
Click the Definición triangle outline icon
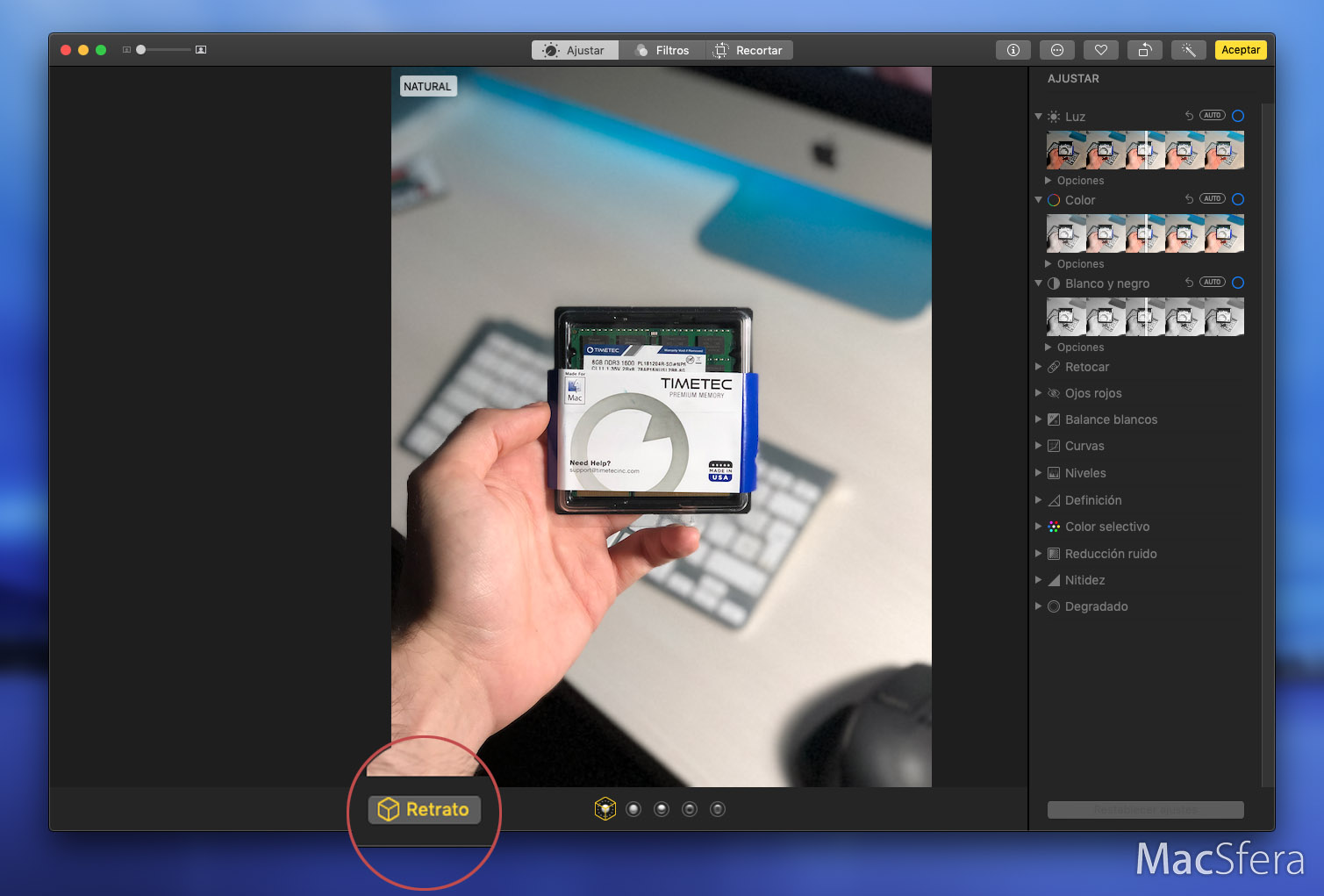1054,500
